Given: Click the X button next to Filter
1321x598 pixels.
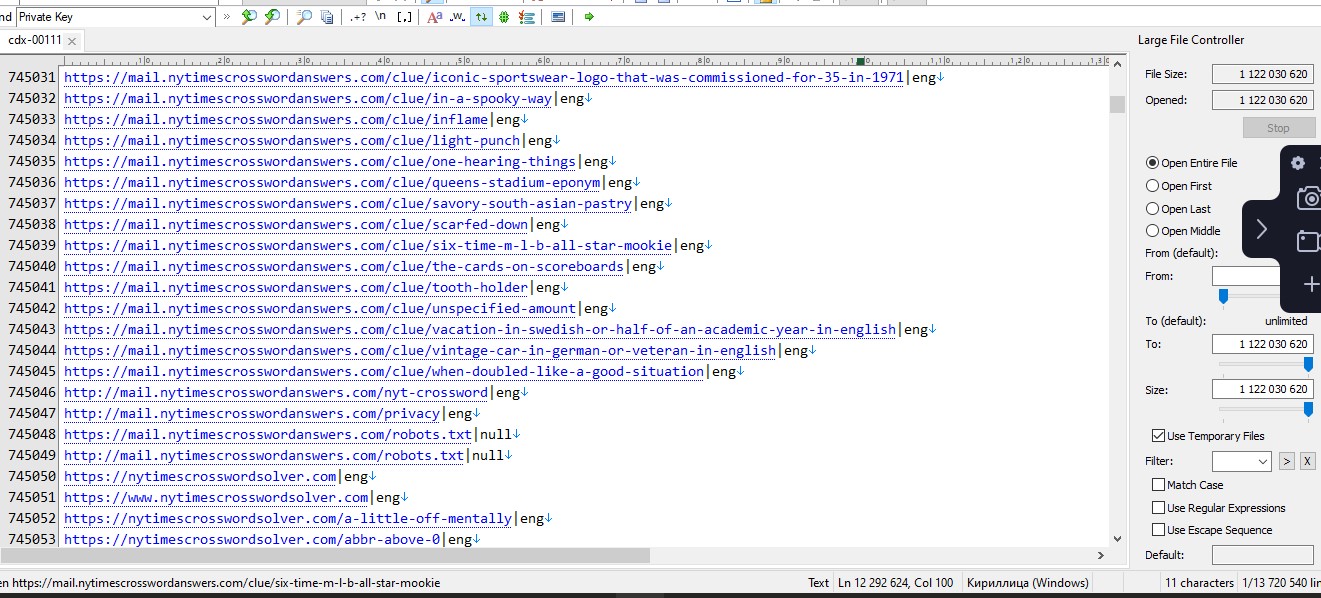Looking at the screenshot, I should (1307, 461).
